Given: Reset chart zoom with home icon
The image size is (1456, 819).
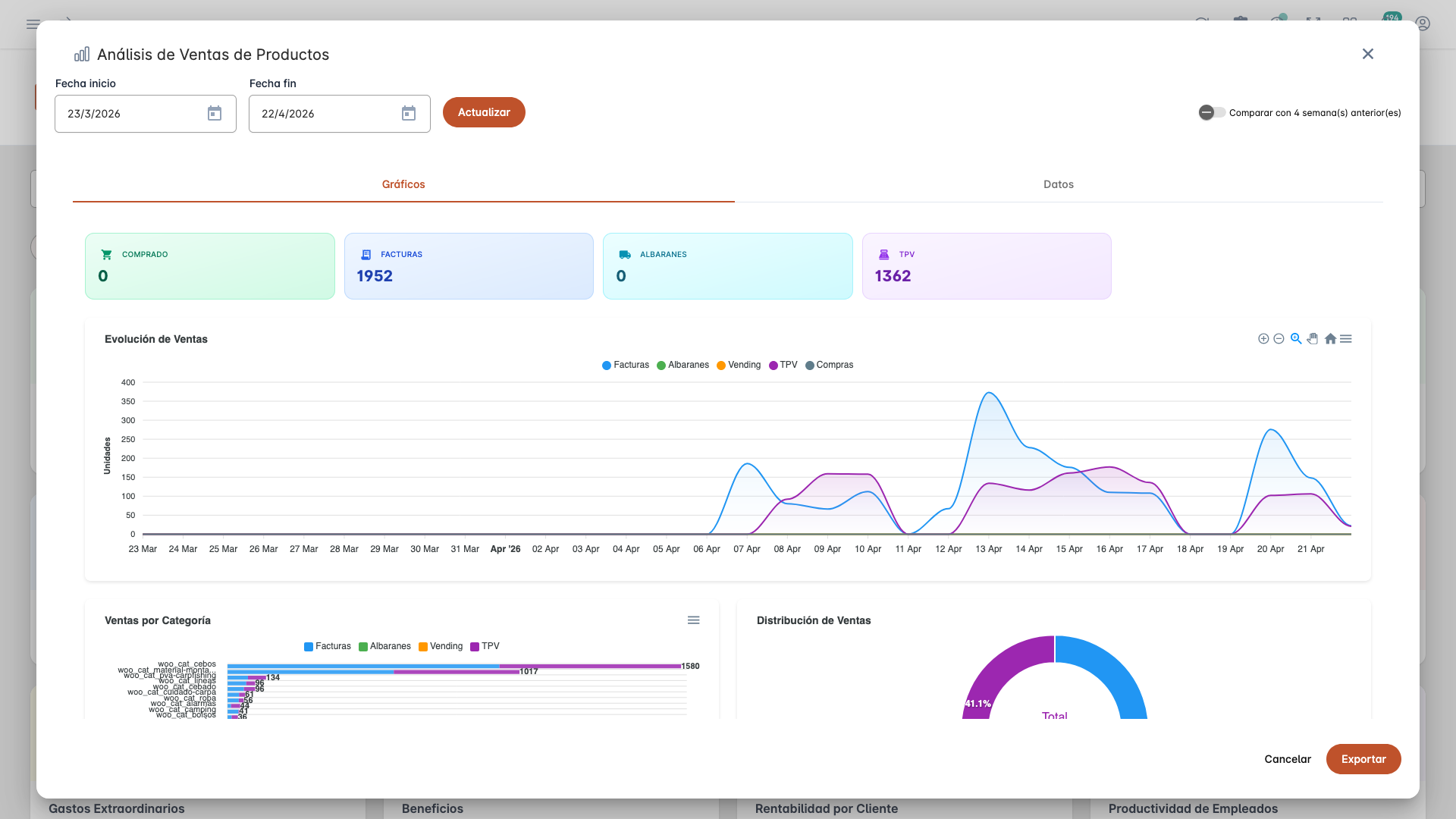Looking at the screenshot, I should pos(1330,339).
